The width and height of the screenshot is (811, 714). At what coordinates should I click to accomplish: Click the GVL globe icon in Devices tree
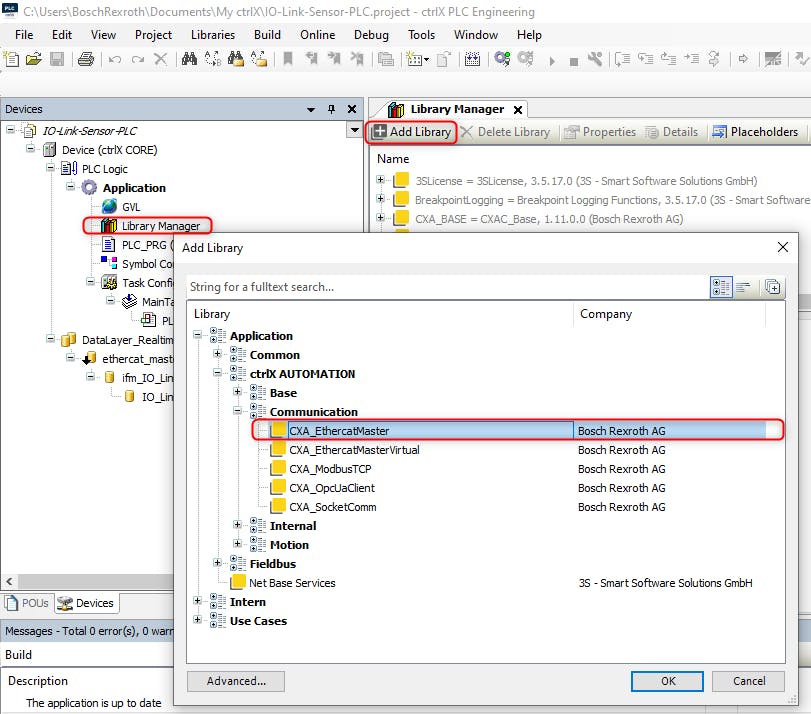(109, 206)
